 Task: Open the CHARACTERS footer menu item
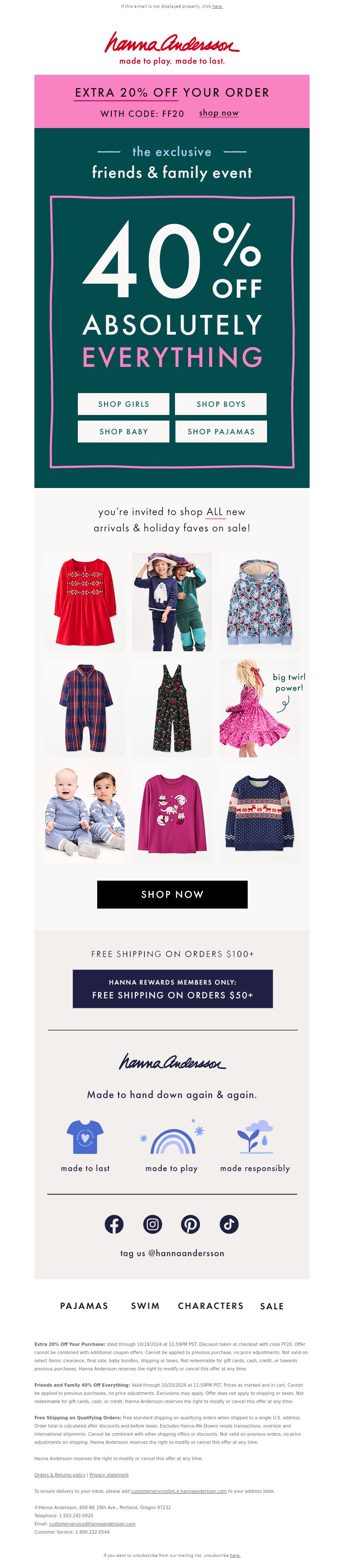pos(211,1306)
